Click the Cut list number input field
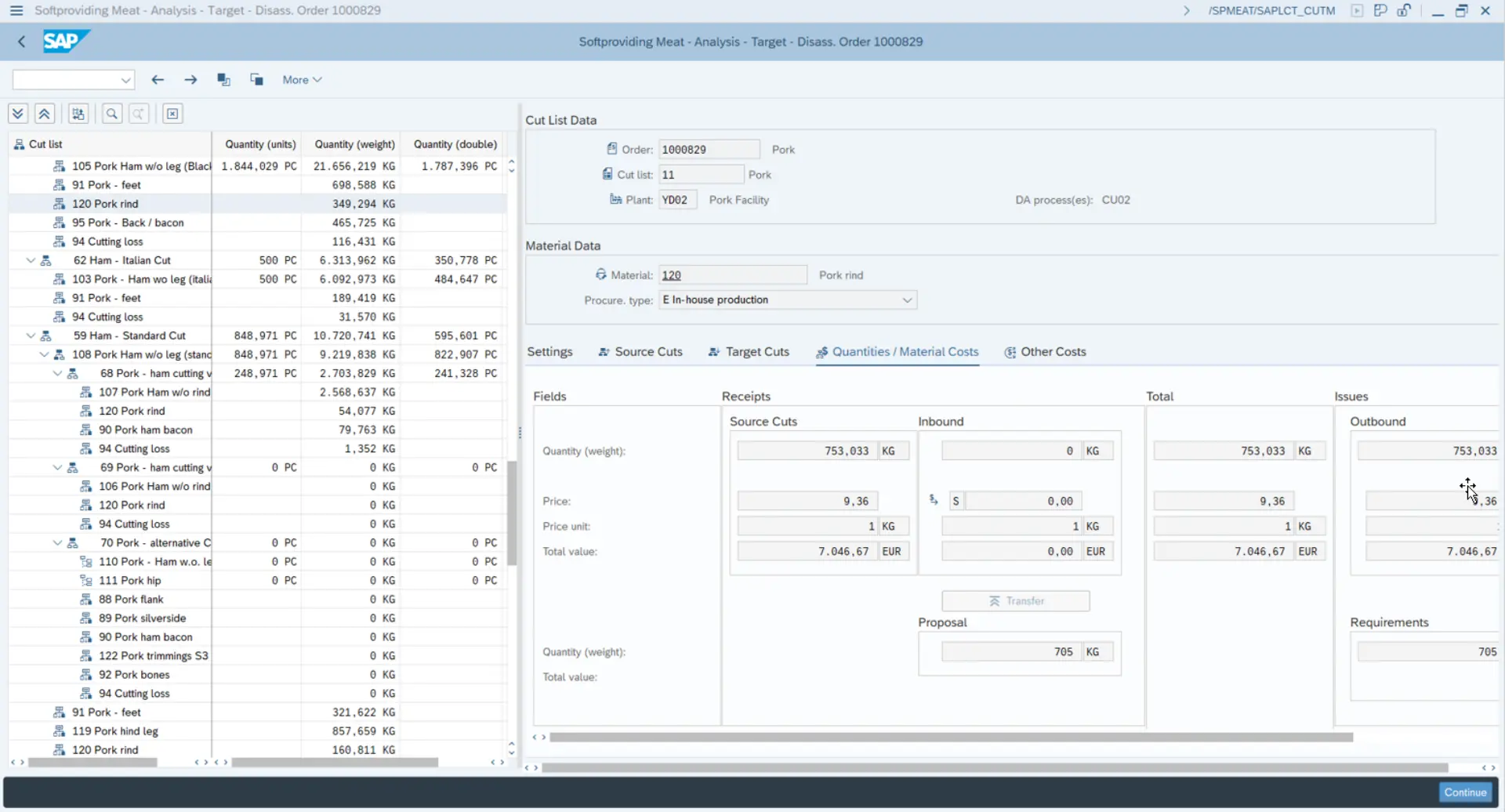This screenshot has width=1505, height=812. coord(702,175)
